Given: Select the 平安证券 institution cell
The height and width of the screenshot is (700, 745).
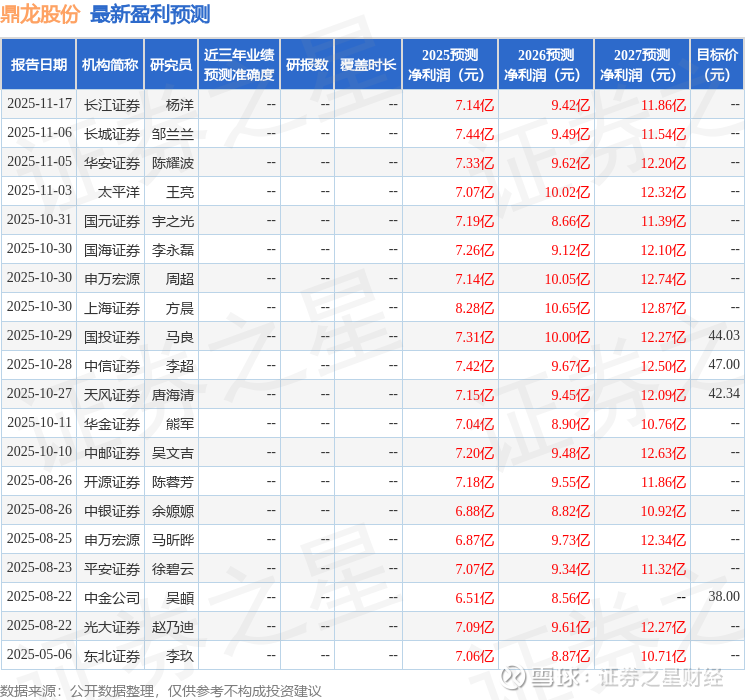Looking at the screenshot, I should 112,569.
